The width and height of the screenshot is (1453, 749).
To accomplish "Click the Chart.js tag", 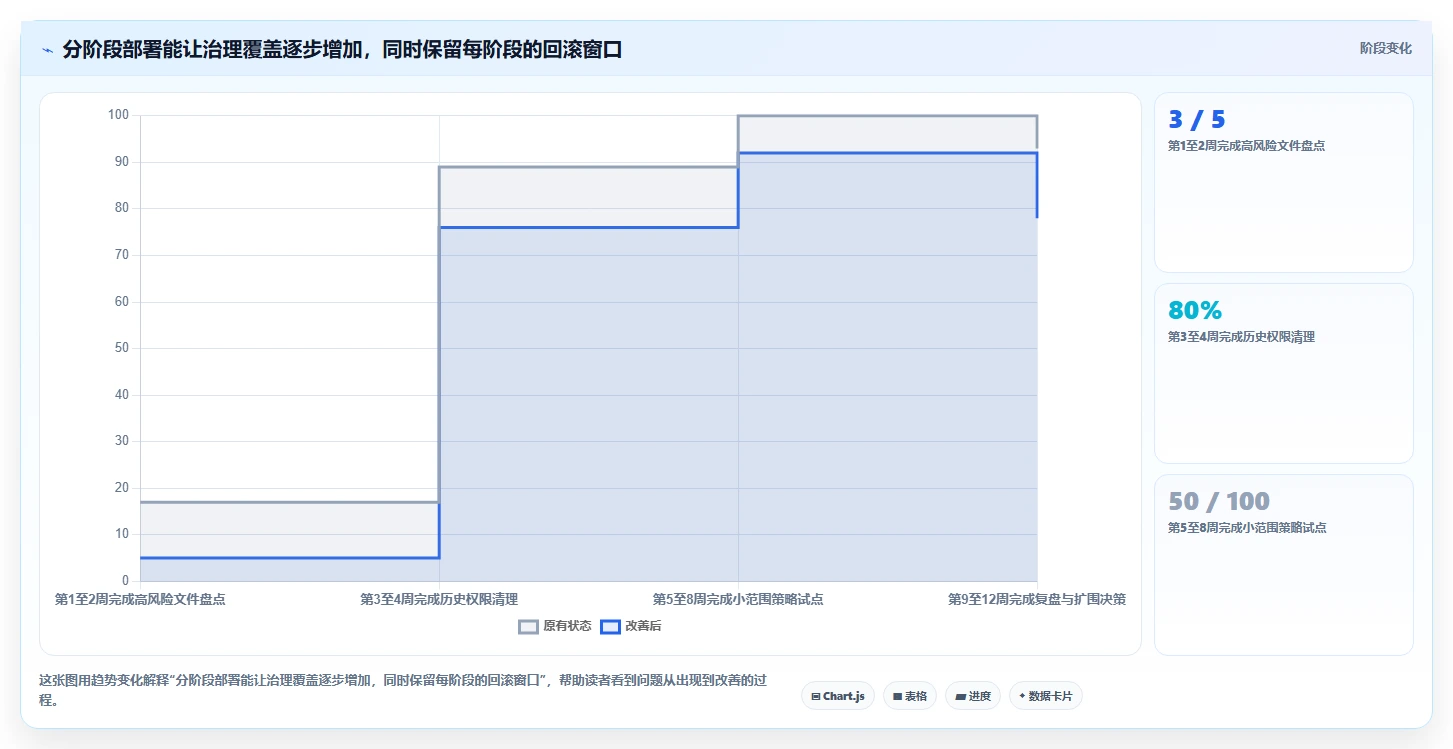I will coord(838,696).
